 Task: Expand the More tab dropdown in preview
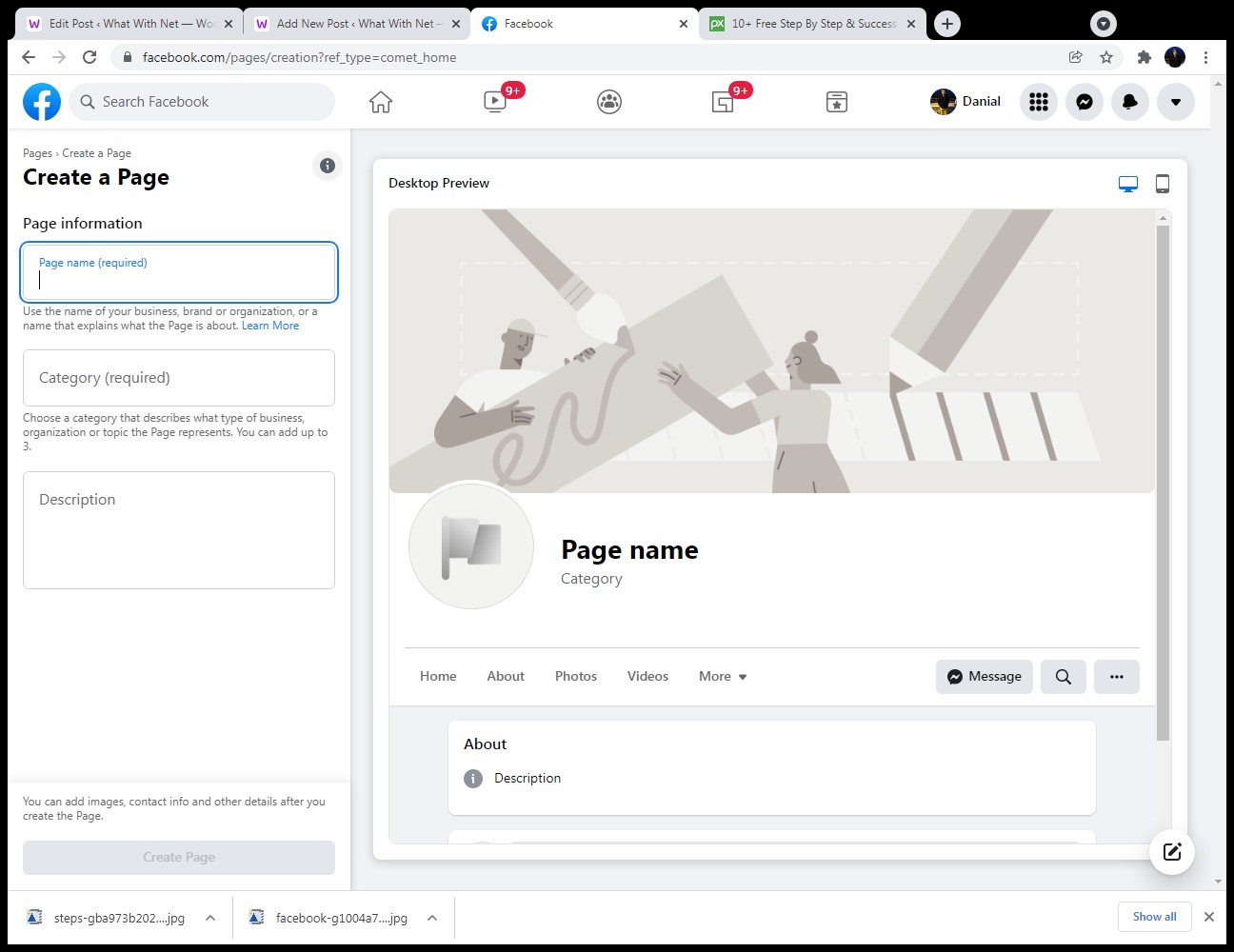pyautogui.click(x=722, y=676)
